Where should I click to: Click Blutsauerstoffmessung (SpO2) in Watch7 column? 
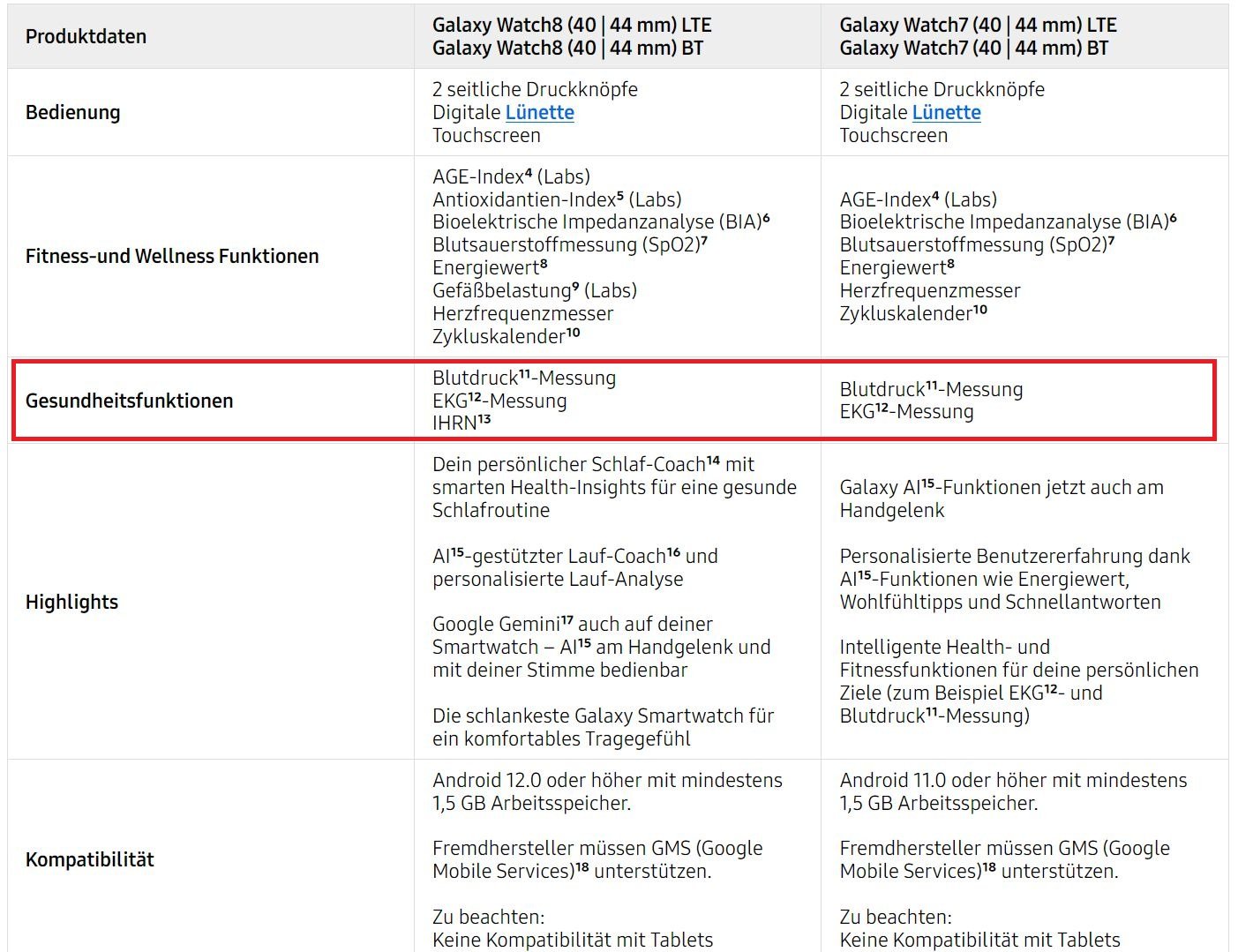pyautogui.click(x=977, y=244)
